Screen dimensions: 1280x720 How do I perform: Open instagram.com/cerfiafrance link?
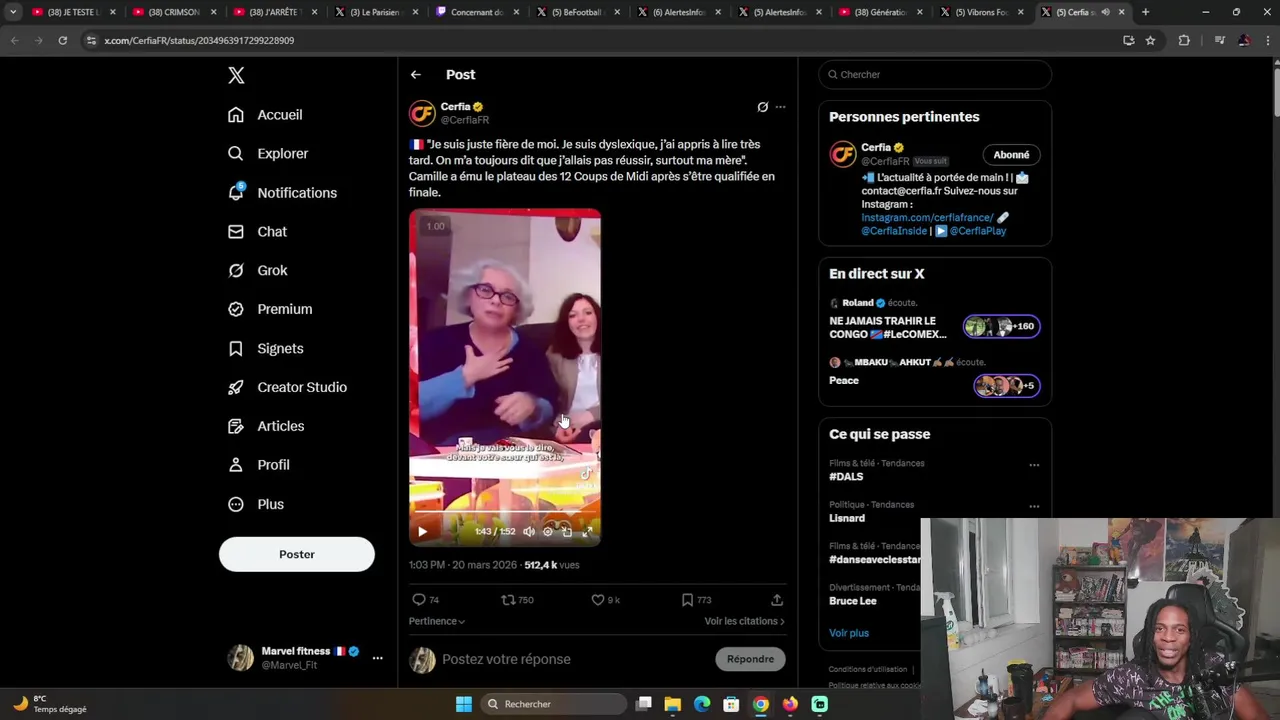point(927,217)
